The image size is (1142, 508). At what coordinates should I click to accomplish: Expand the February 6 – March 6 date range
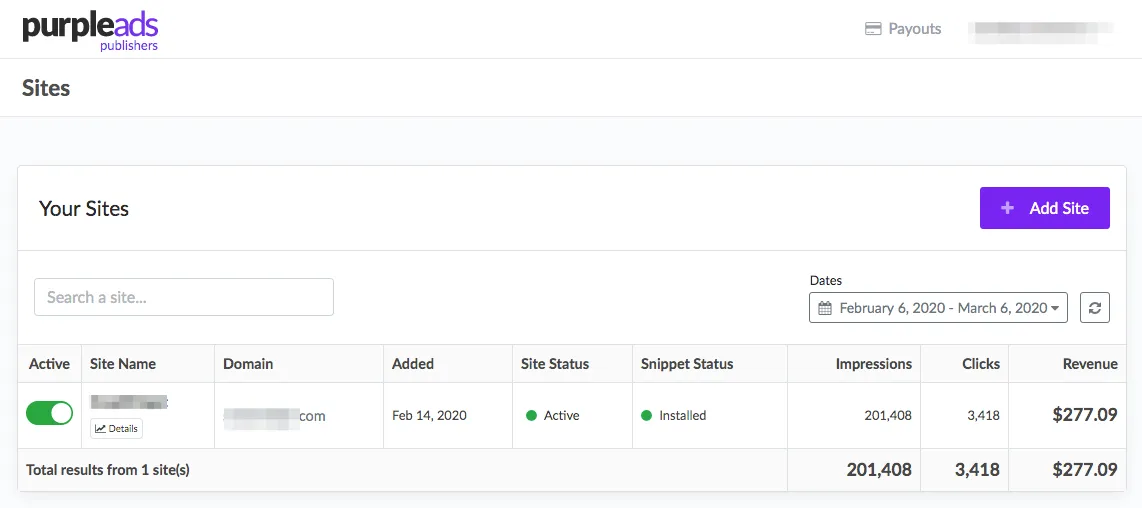pos(938,308)
